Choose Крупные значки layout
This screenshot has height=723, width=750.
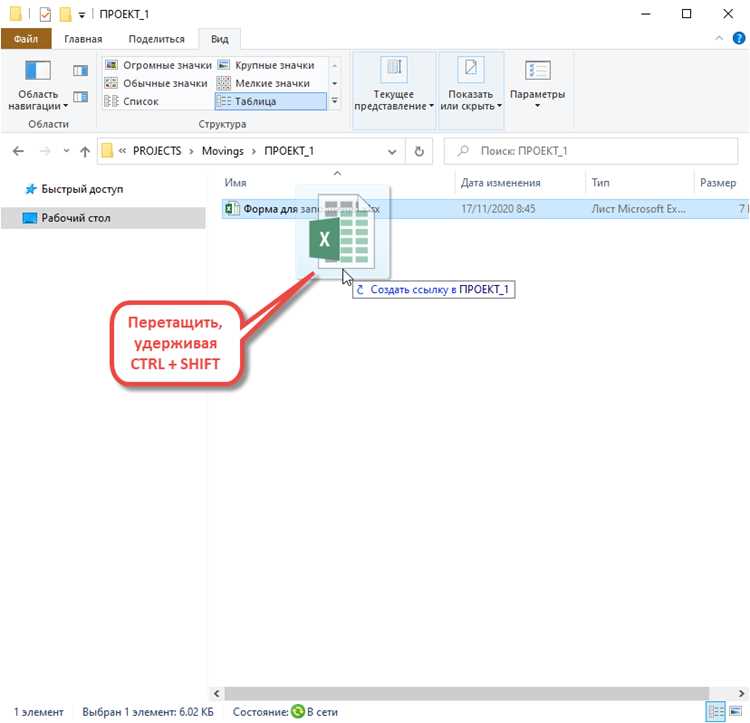[x=266, y=65]
